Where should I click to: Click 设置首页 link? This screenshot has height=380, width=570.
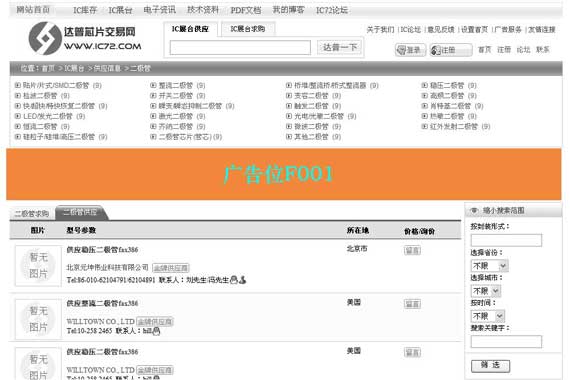click(x=474, y=29)
